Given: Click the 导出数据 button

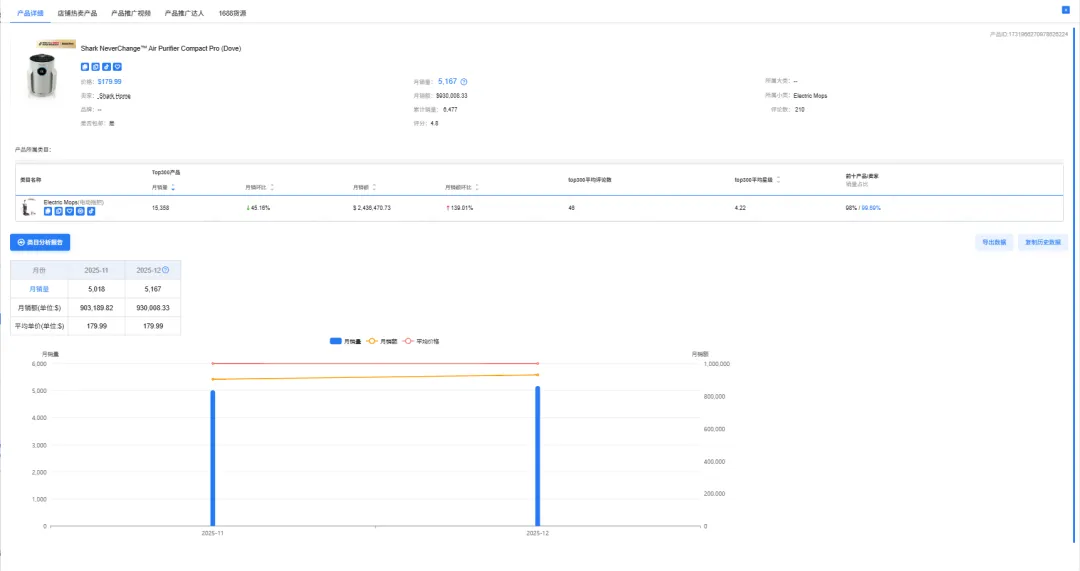Looking at the screenshot, I should tap(993, 242).
